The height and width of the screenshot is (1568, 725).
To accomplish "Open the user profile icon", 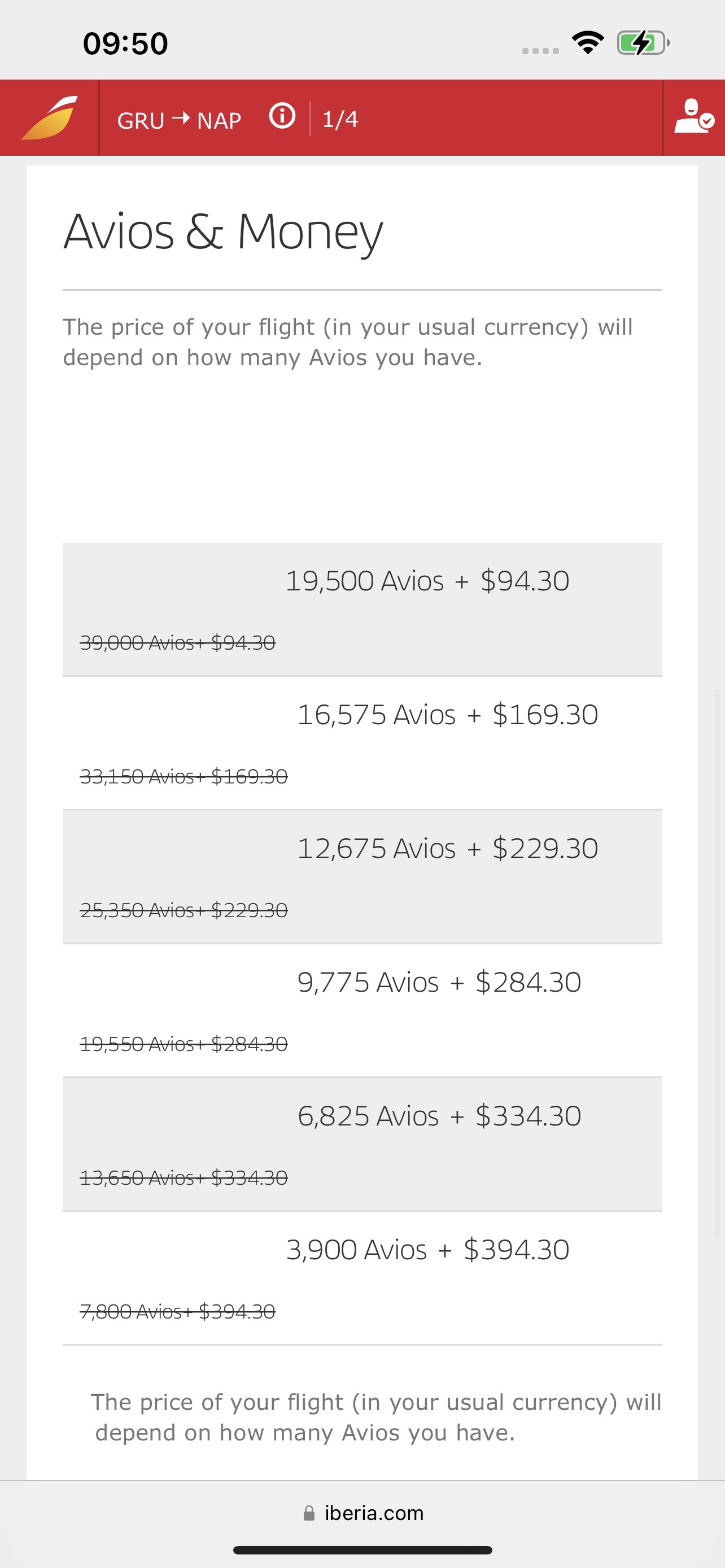I will pos(694,116).
